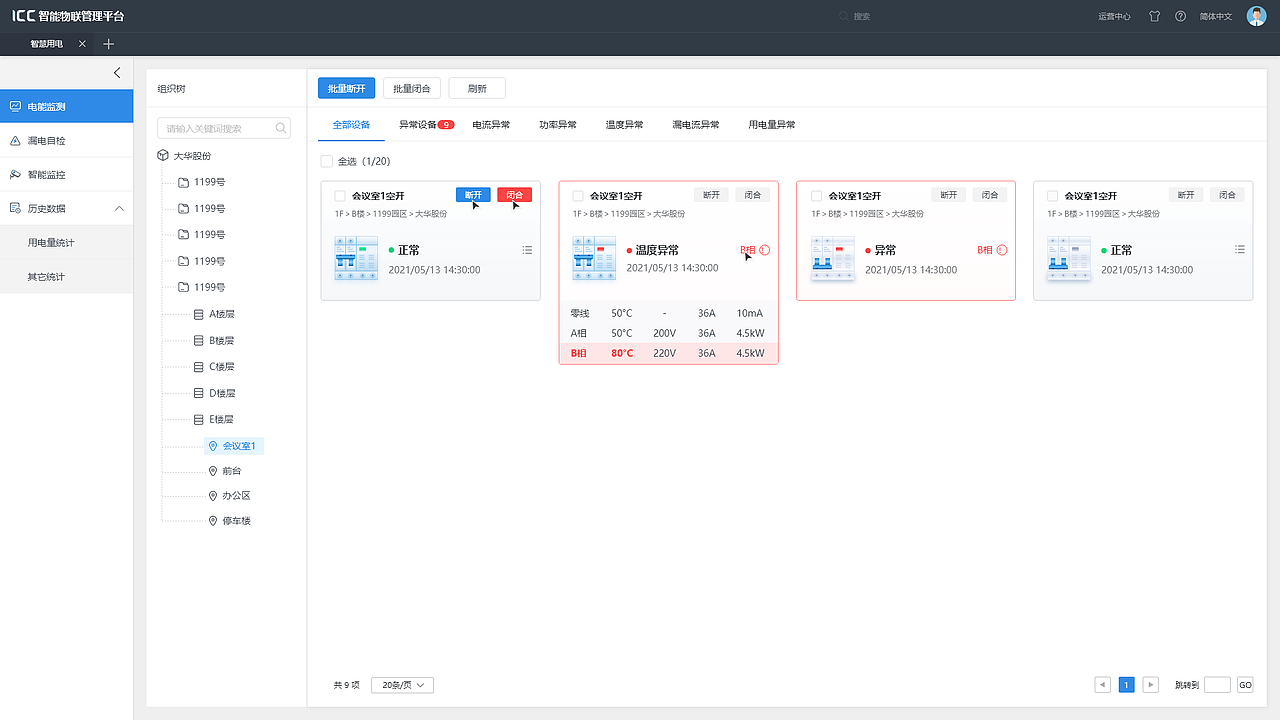Add a new tab with plus icon

coord(109,44)
